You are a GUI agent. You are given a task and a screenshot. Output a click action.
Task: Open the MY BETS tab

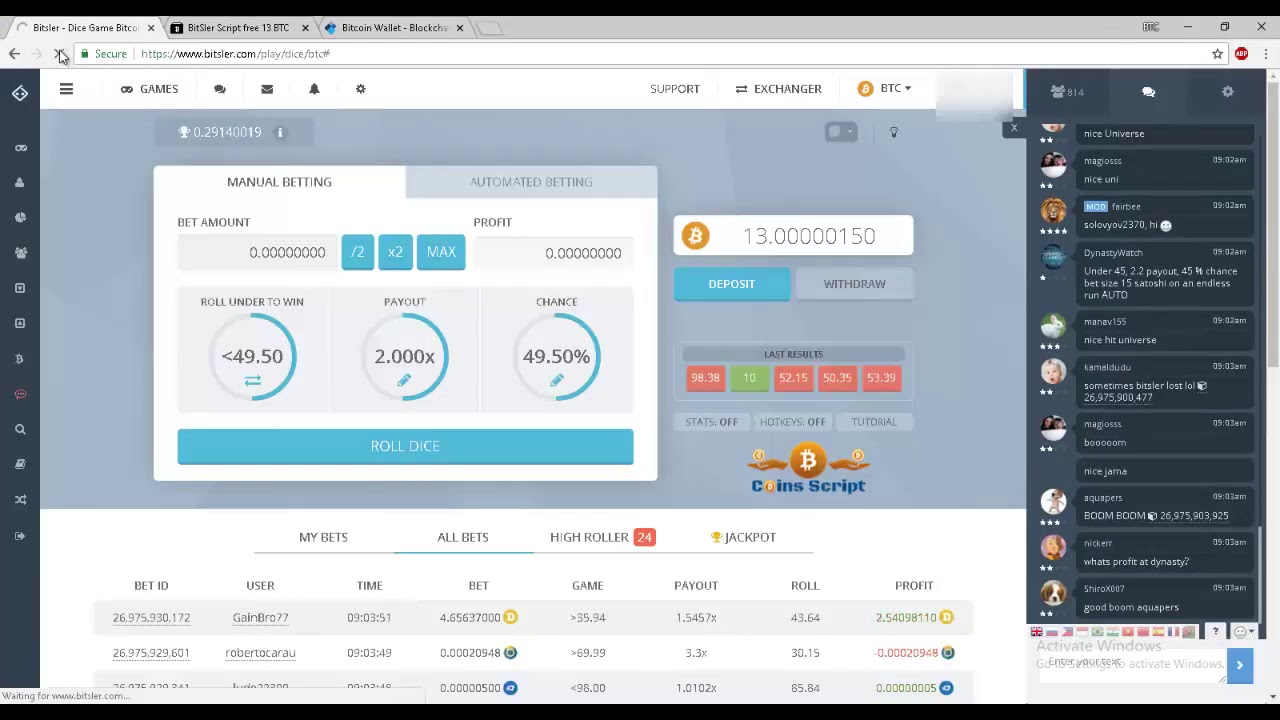point(323,537)
